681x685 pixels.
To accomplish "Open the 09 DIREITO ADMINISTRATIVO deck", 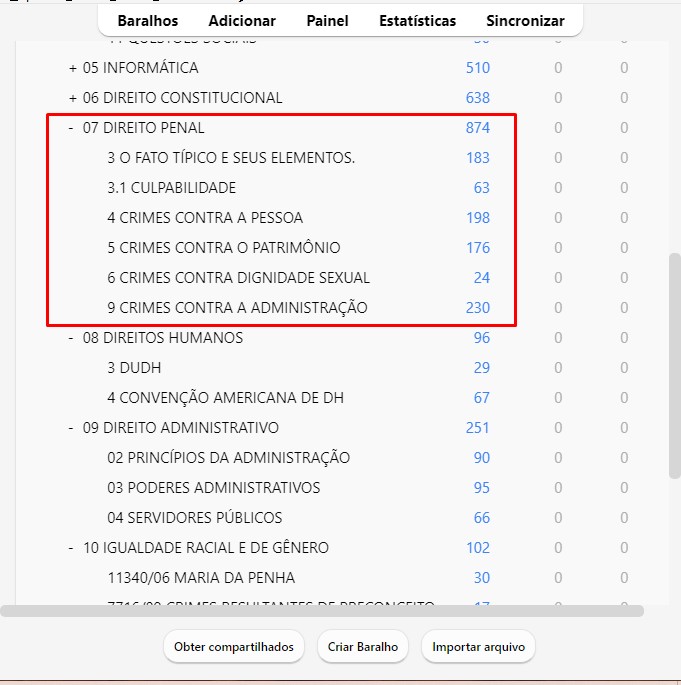I will [x=180, y=428].
